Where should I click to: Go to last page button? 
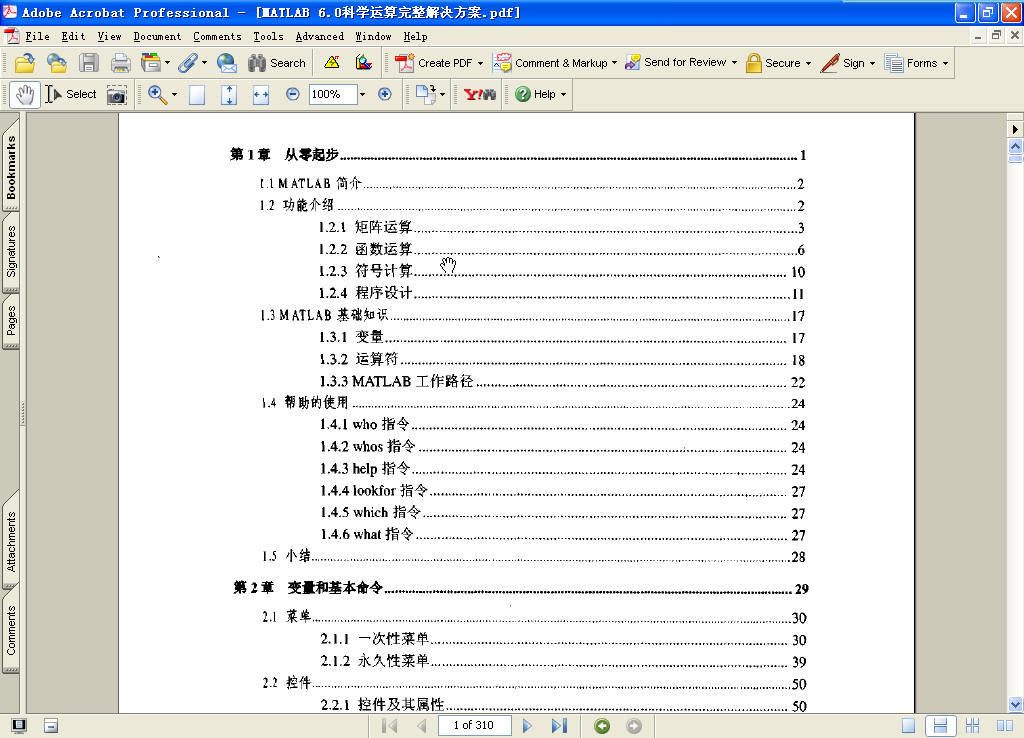[560, 726]
